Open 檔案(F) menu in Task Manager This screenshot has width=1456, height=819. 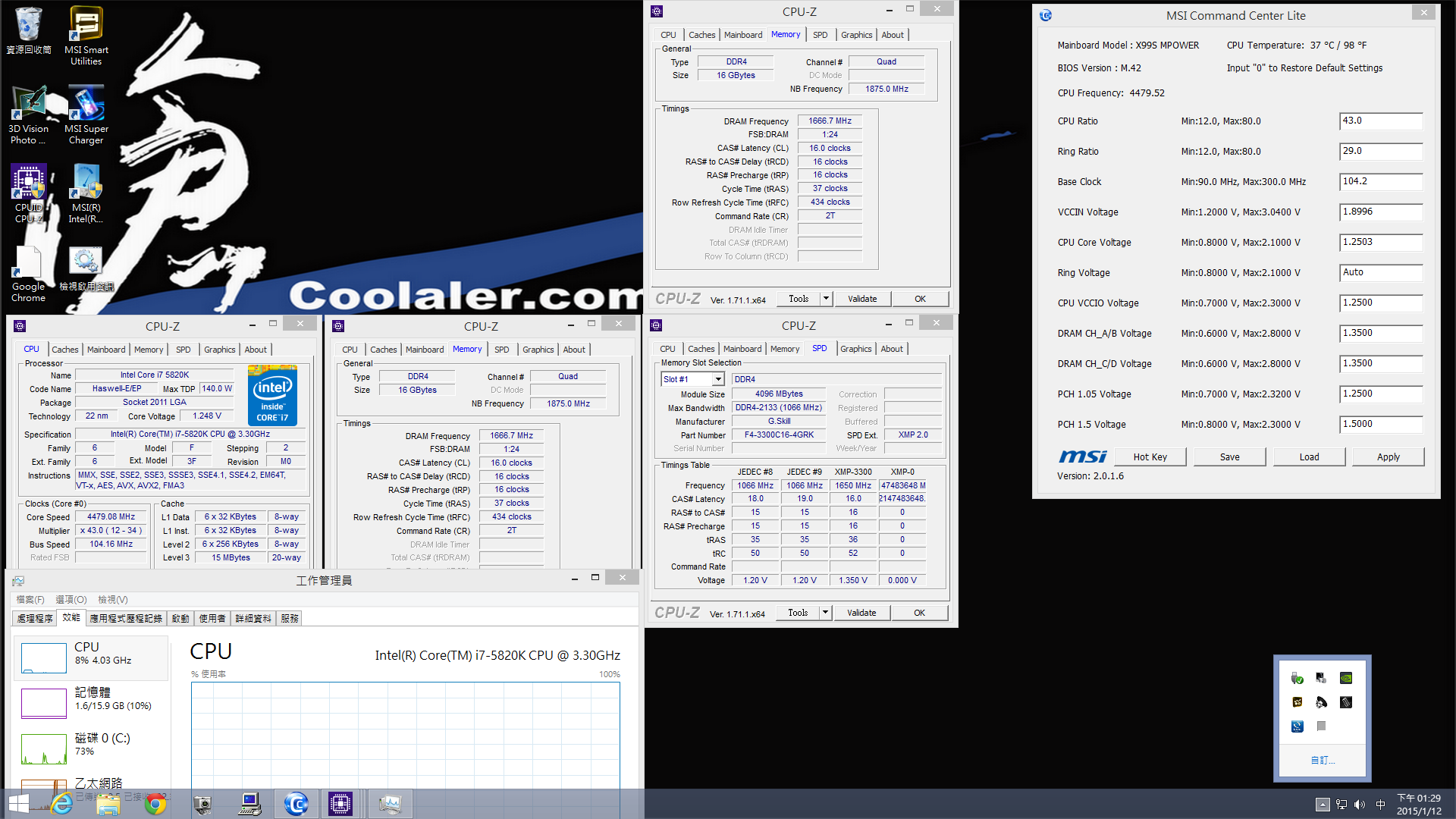30,599
